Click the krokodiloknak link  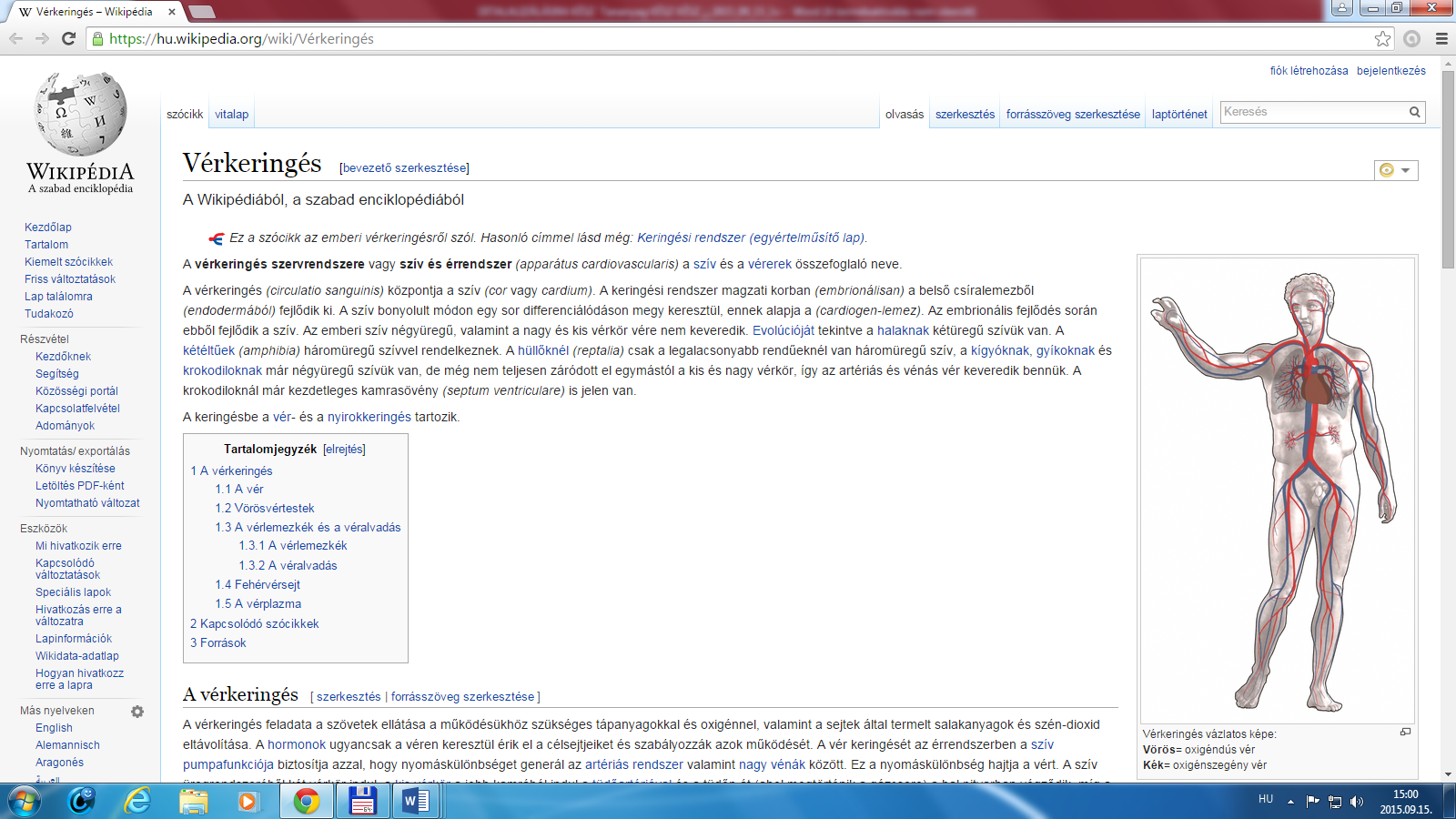click(222, 371)
